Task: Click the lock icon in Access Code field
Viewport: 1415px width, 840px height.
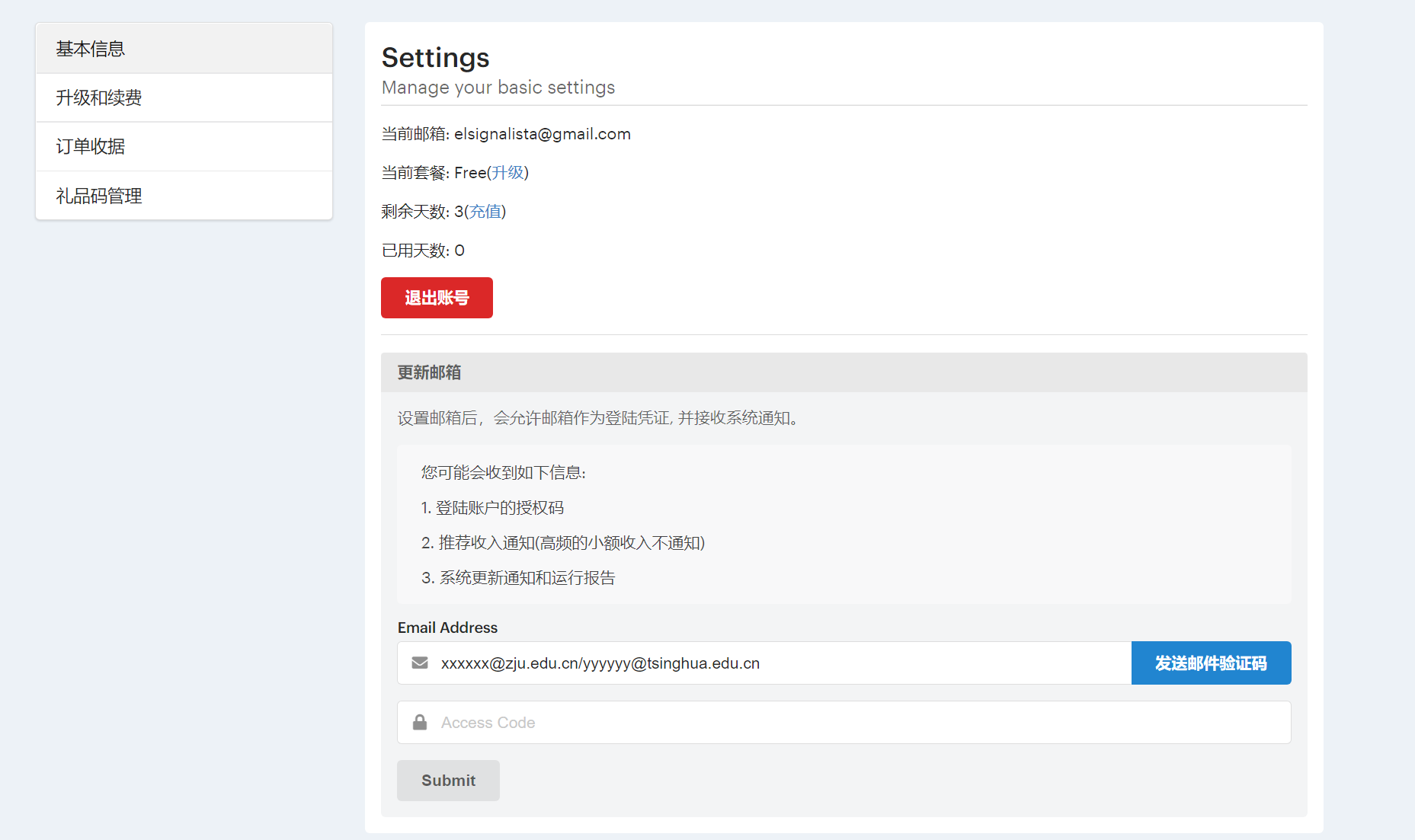Action: pyautogui.click(x=420, y=722)
